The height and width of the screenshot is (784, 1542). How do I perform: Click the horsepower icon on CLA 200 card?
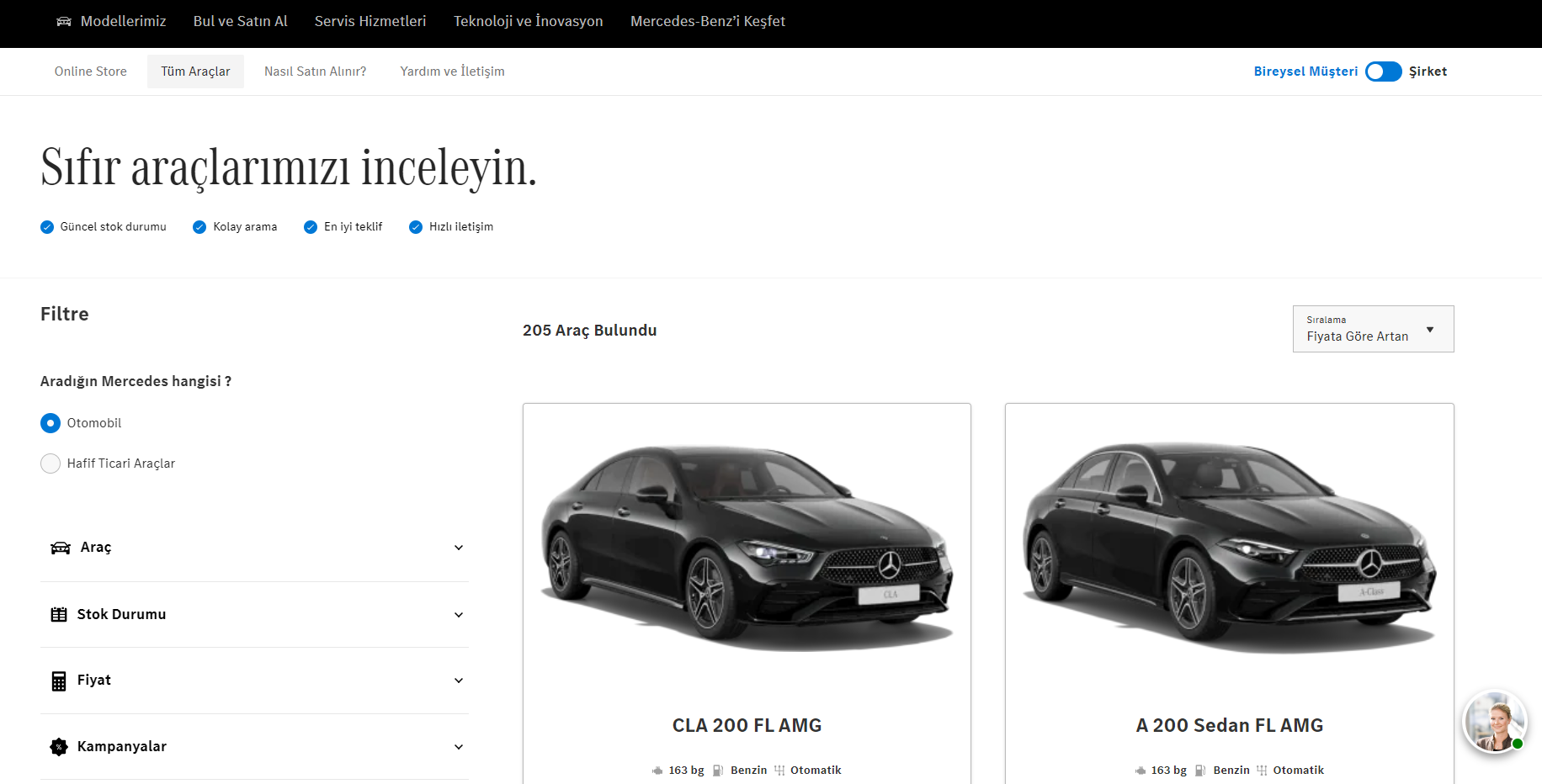657,771
